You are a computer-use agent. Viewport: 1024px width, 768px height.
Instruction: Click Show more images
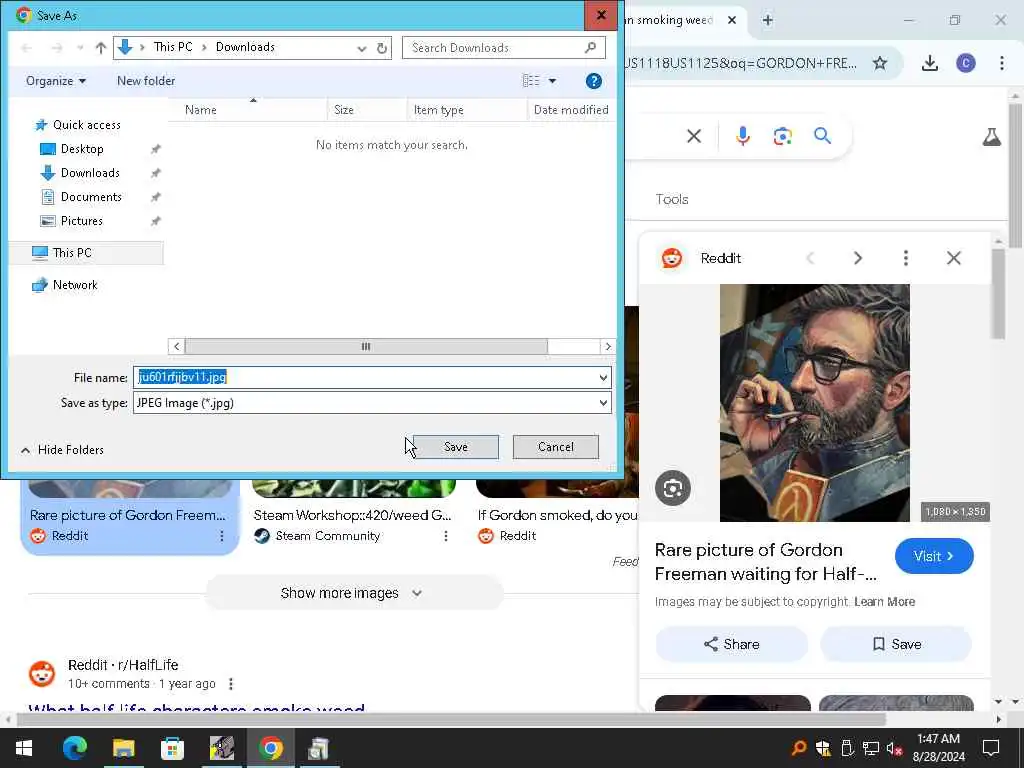point(354,593)
